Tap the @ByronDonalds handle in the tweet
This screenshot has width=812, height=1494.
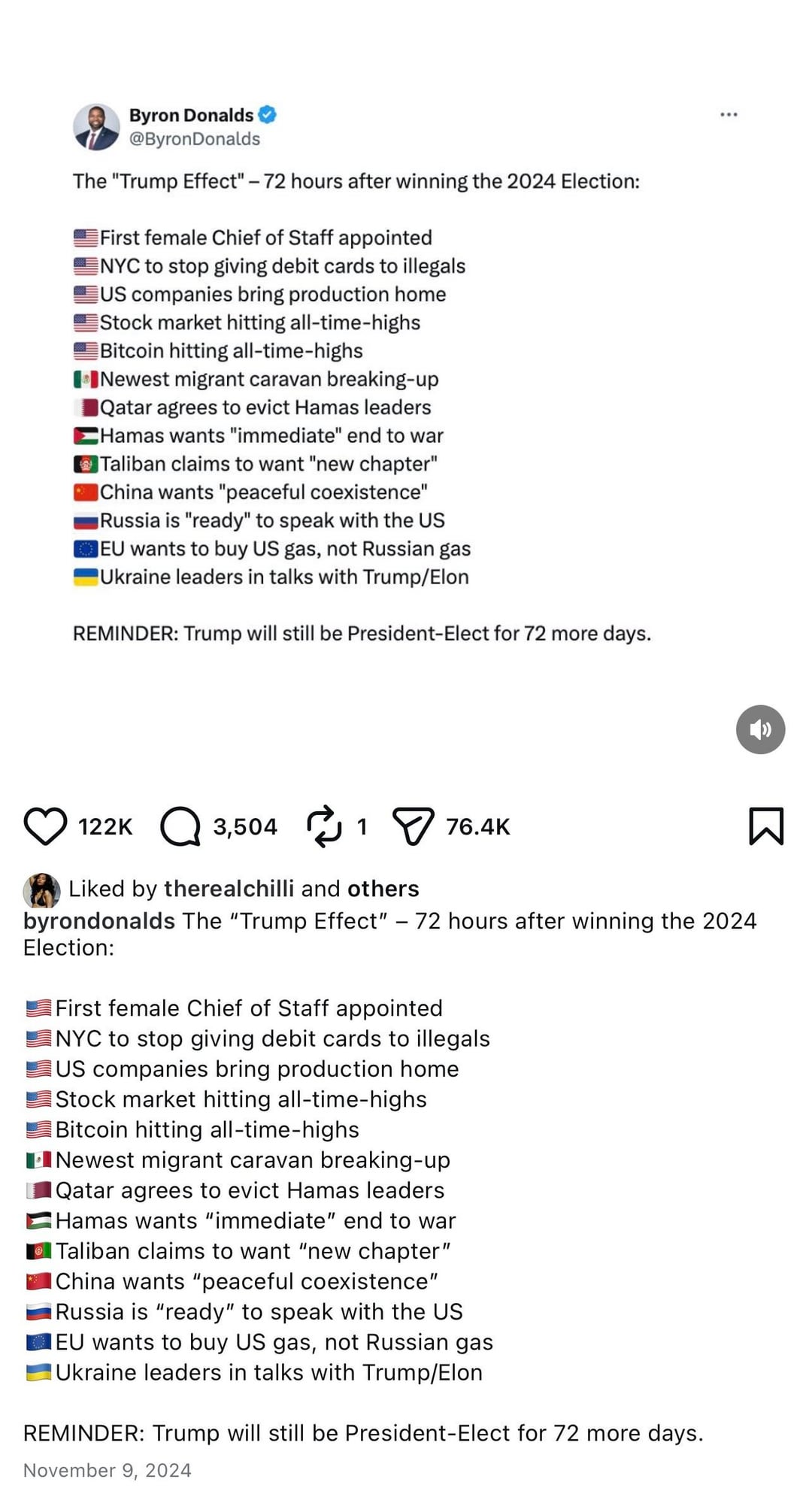(x=195, y=139)
